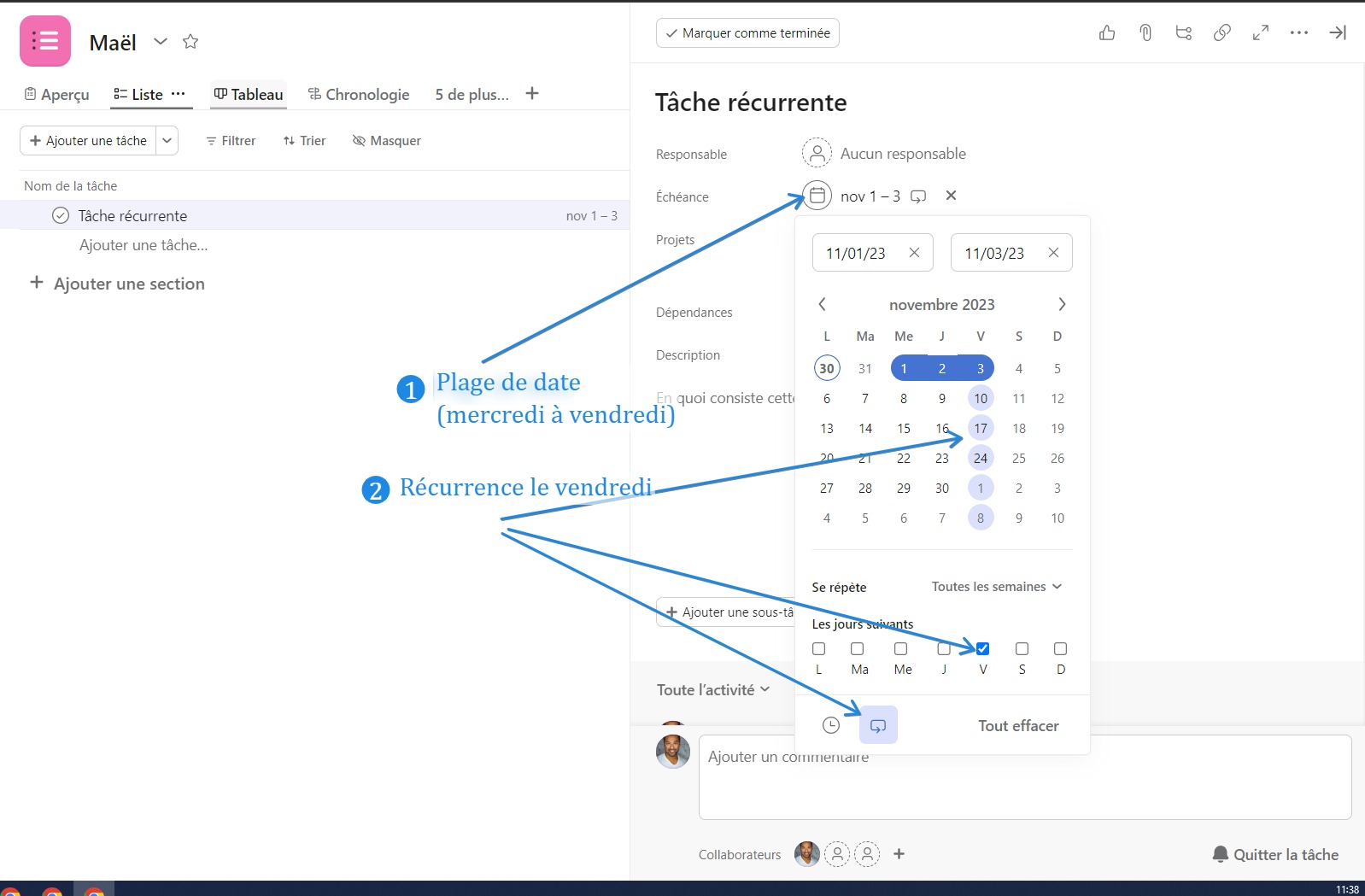The width and height of the screenshot is (1365, 896).
Task: Click Tout effacer in date picker
Action: pos(1018,725)
